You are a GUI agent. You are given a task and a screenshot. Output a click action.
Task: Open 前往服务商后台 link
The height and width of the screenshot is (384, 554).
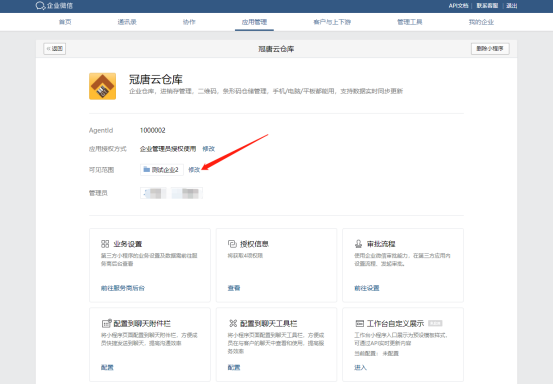(x=123, y=288)
